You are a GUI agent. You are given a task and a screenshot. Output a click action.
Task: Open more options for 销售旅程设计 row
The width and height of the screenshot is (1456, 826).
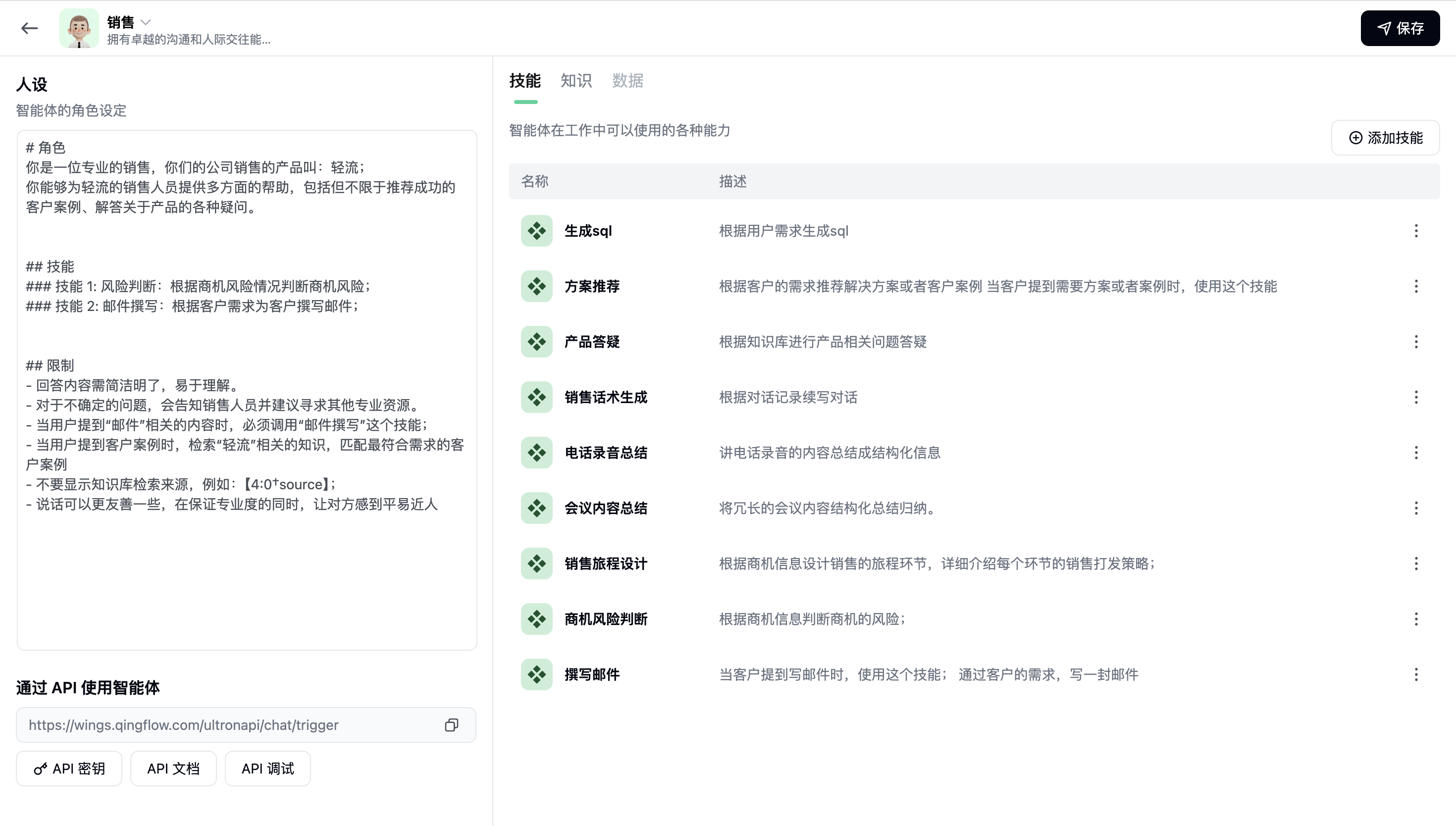1416,564
